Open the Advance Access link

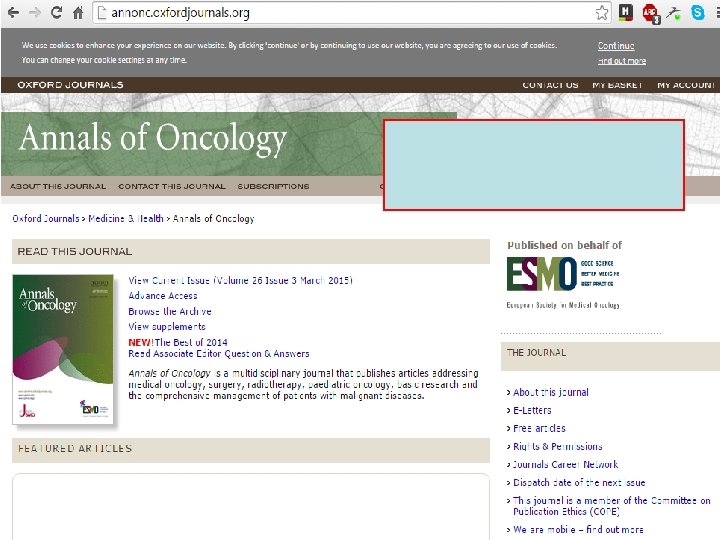(x=163, y=296)
